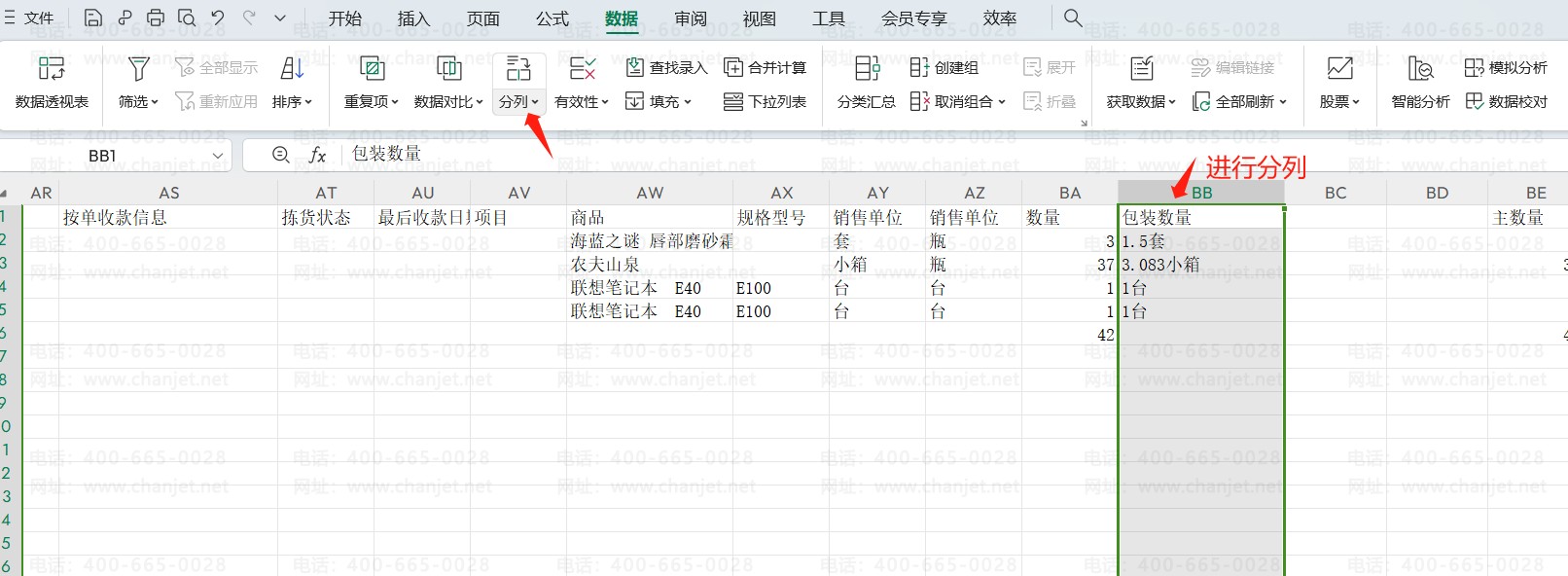Switch to the 工具 tab
This screenshot has height=576, width=1568.
pyautogui.click(x=829, y=18)
